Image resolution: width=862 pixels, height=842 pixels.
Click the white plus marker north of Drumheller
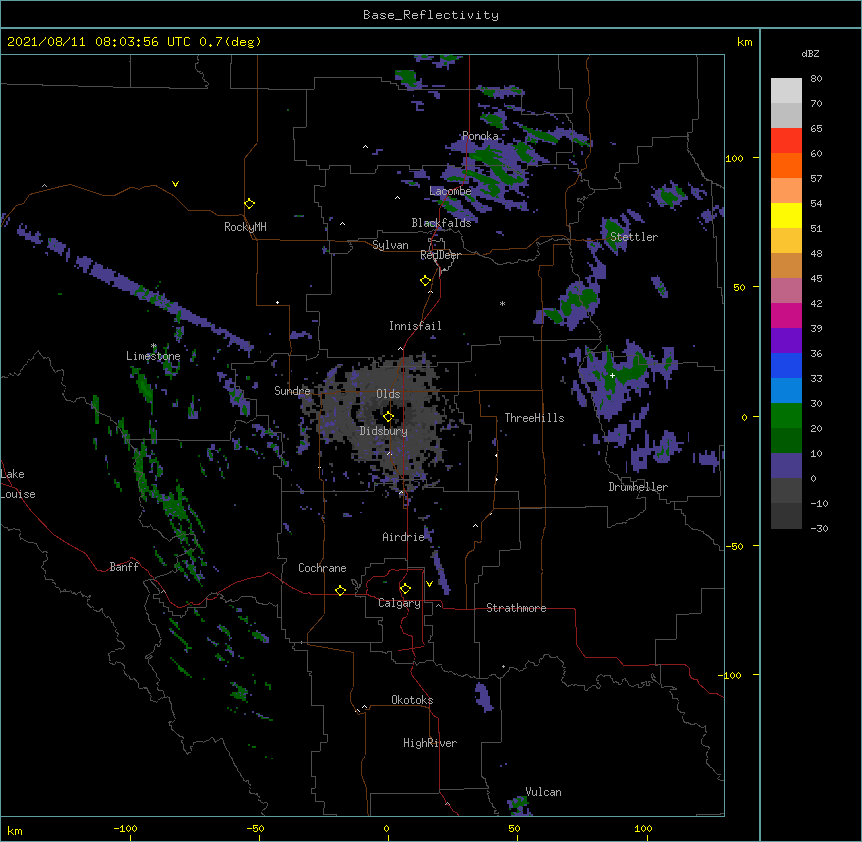click(612, 375)
